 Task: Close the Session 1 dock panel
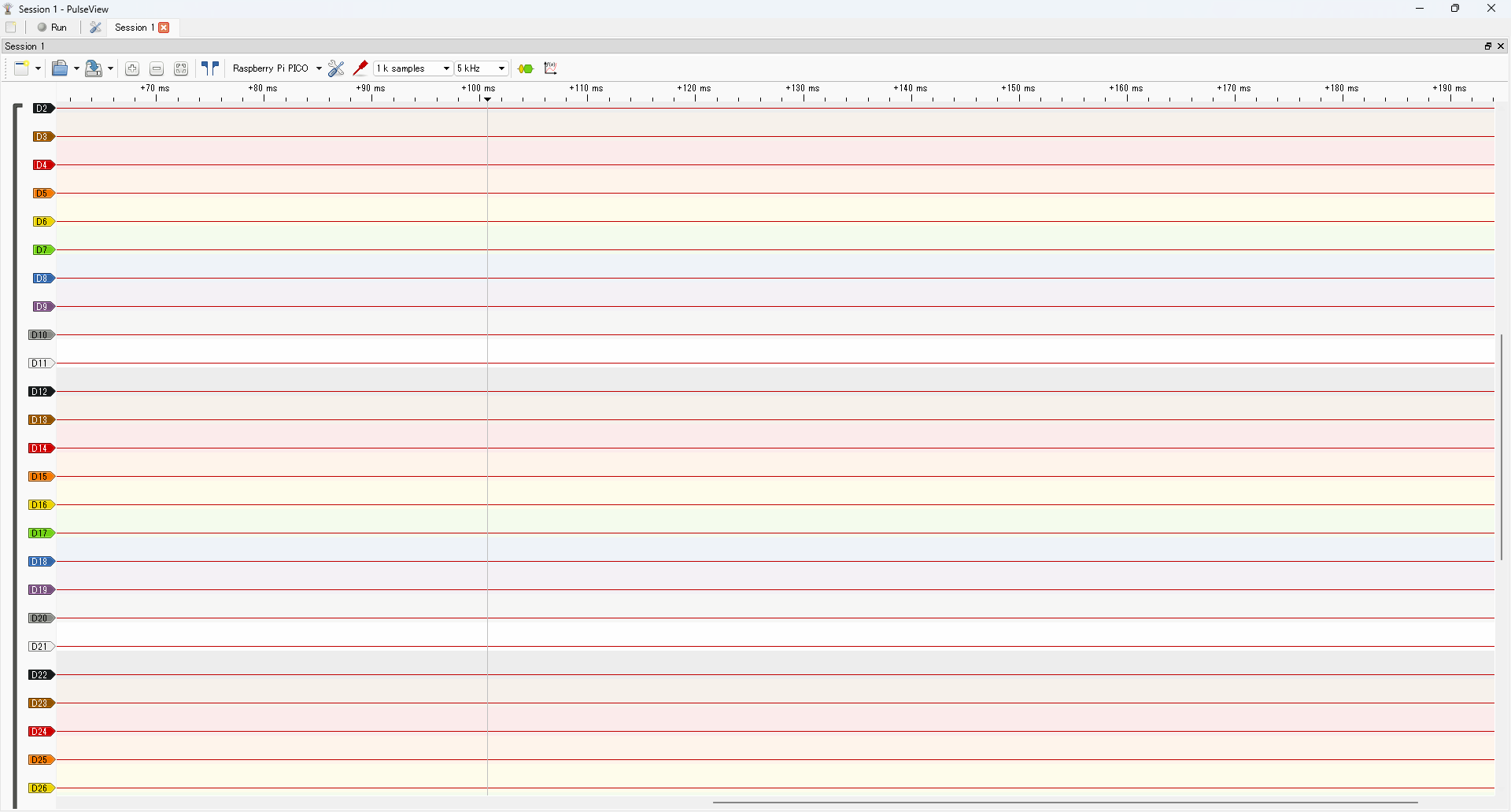[x=1501, y=46]
